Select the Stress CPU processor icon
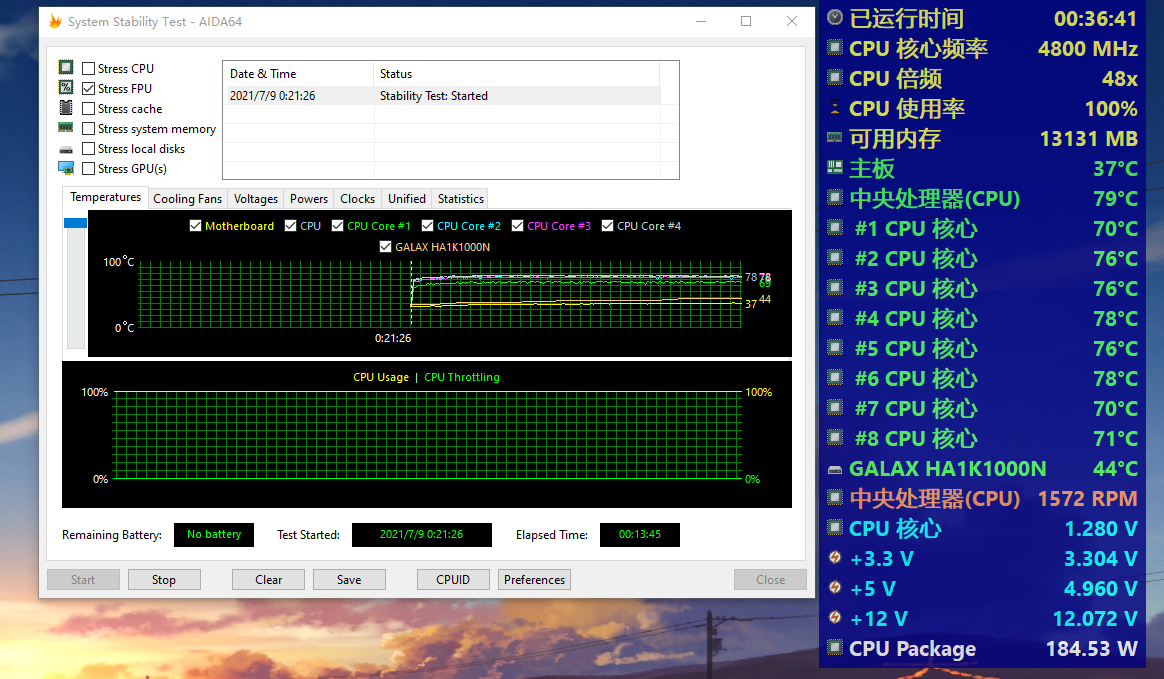Image resolution: width=1164 pixels, height=679 pixels. coord(66,68)
